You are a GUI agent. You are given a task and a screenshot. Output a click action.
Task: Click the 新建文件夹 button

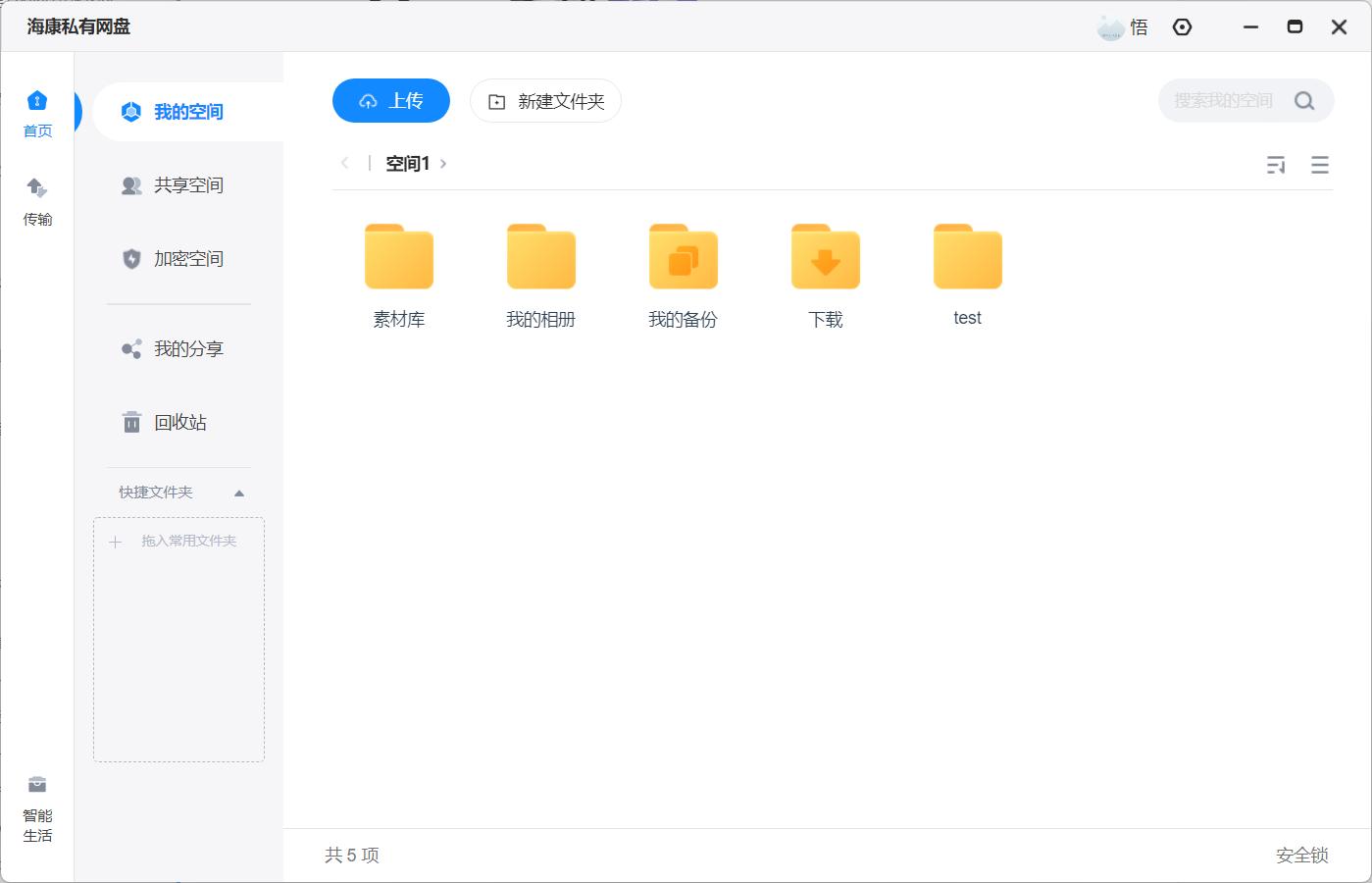[x=545, y=100]
